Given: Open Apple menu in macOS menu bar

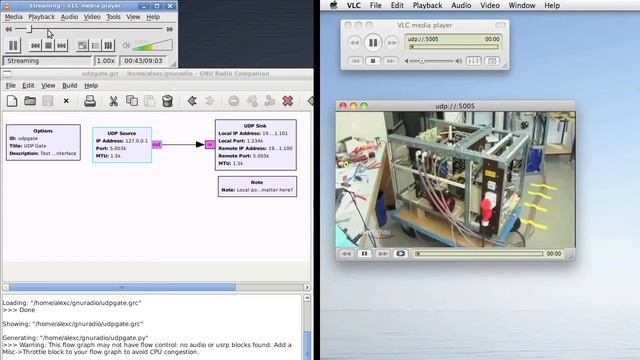Looking at the screenshot, I should click(333, 5).
